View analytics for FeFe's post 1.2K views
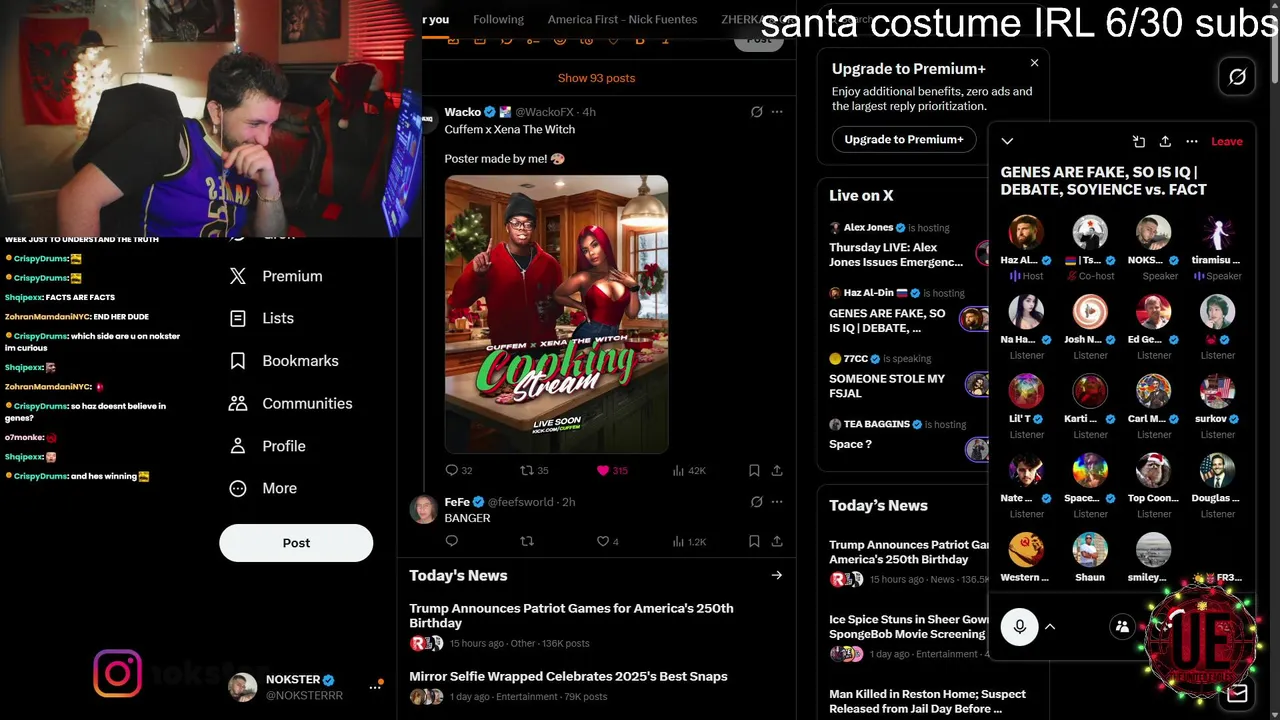The width and height of the screenshot is (1280, 720). (689, 541)
